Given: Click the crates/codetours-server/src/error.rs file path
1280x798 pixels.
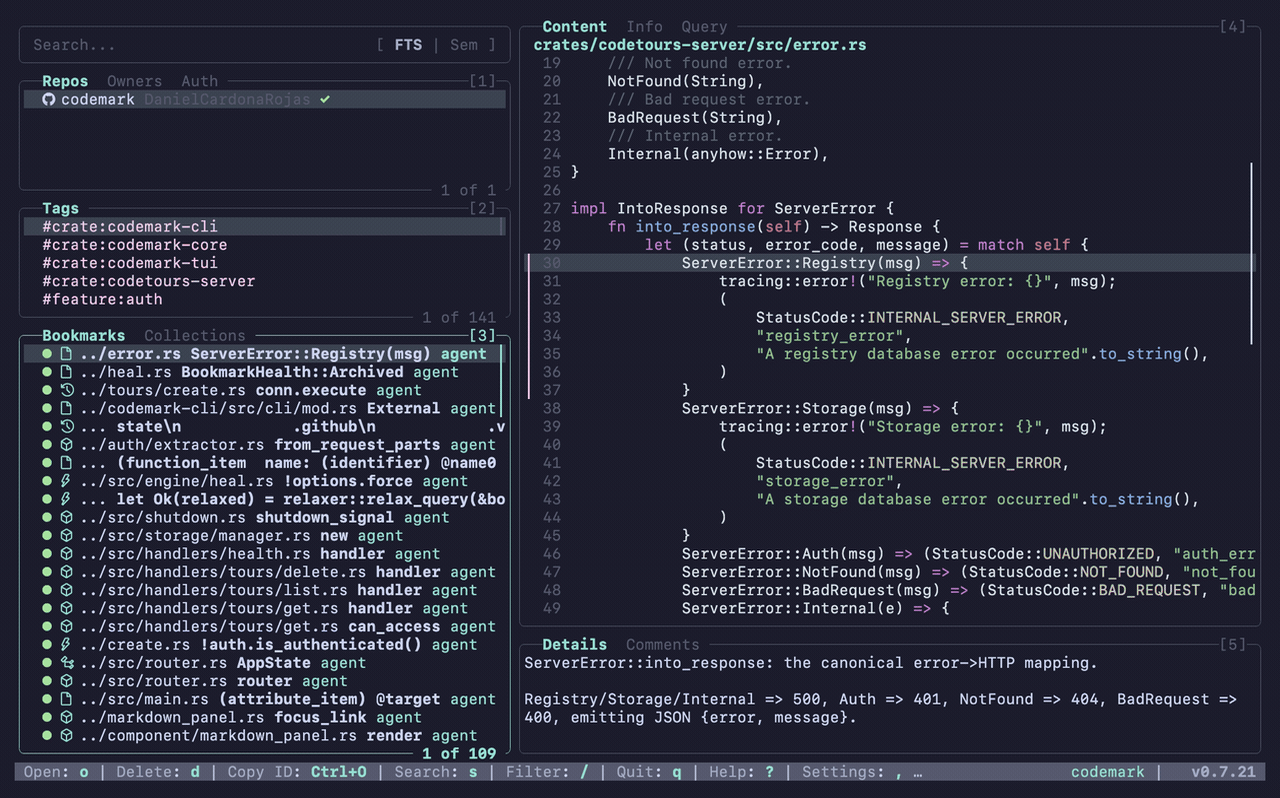Looking at the screenshot, I should [700, 45].
